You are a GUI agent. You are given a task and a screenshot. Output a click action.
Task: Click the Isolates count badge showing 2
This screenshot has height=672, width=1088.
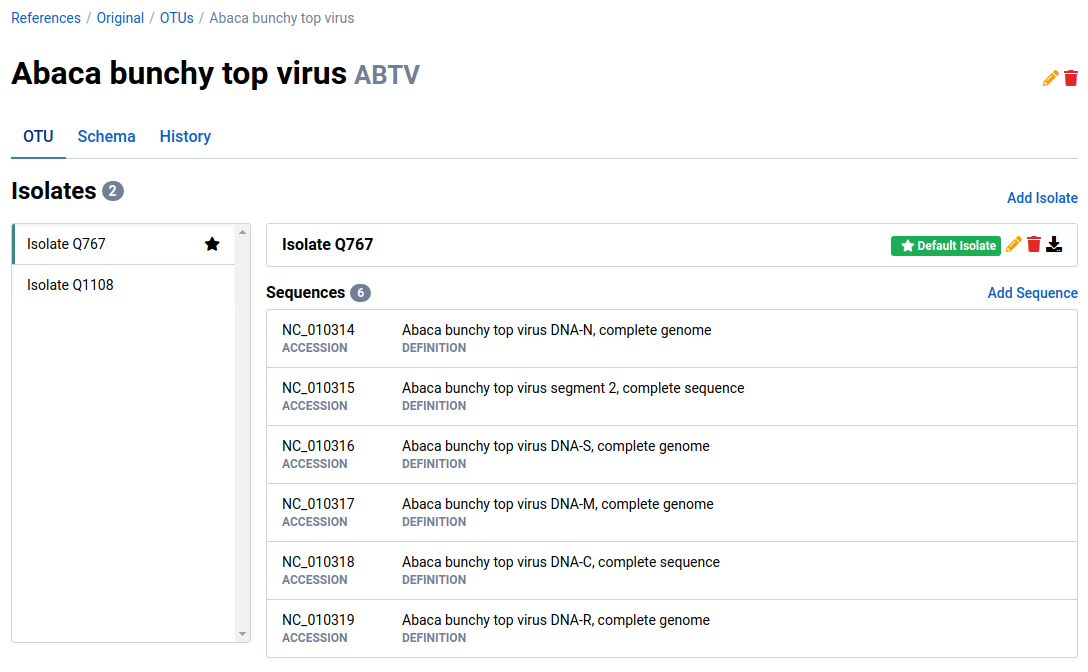(x=113, y=190)
